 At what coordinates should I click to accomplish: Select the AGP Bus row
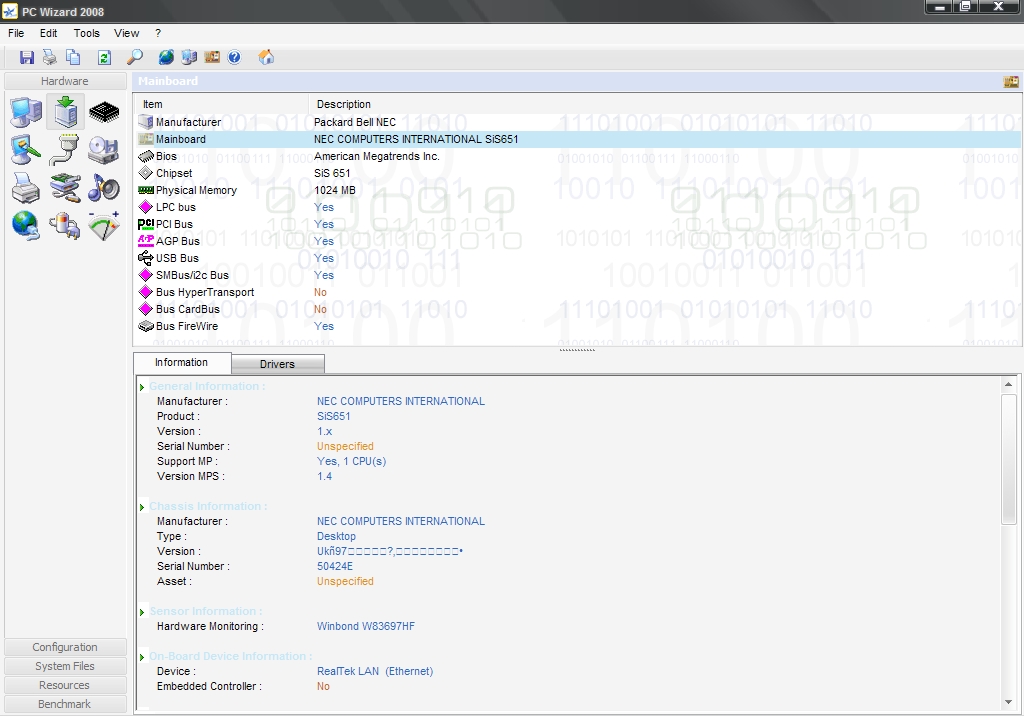pyautogui.click(x=578, y=241)
